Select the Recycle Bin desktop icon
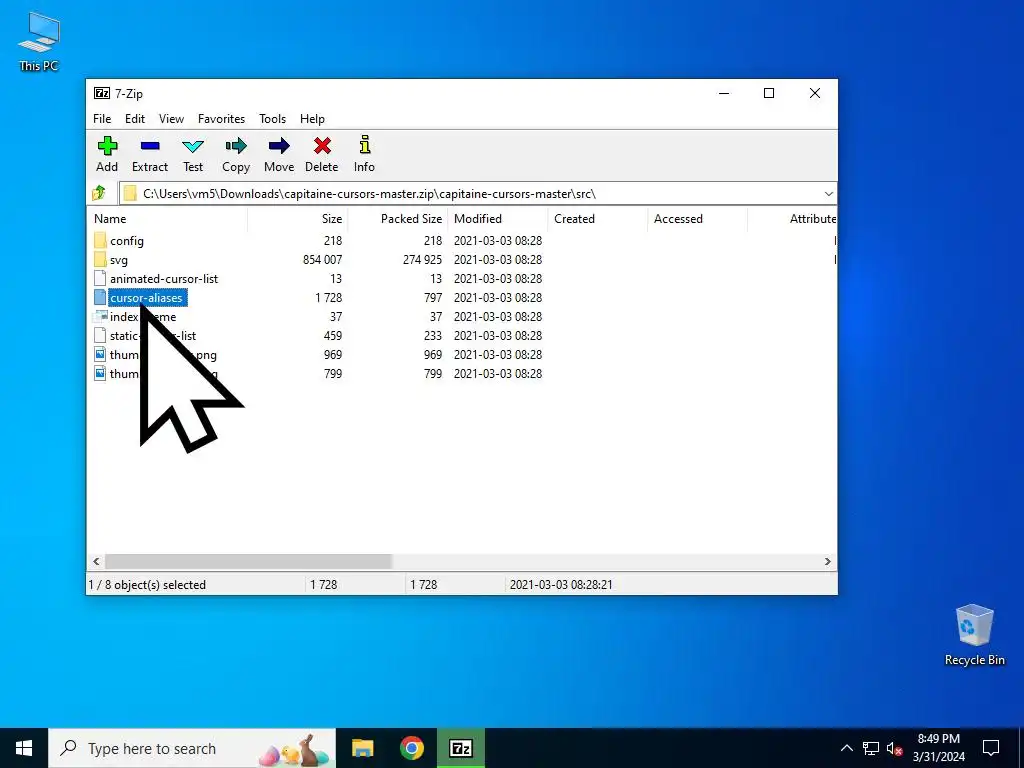 click(x=974, y=635)
